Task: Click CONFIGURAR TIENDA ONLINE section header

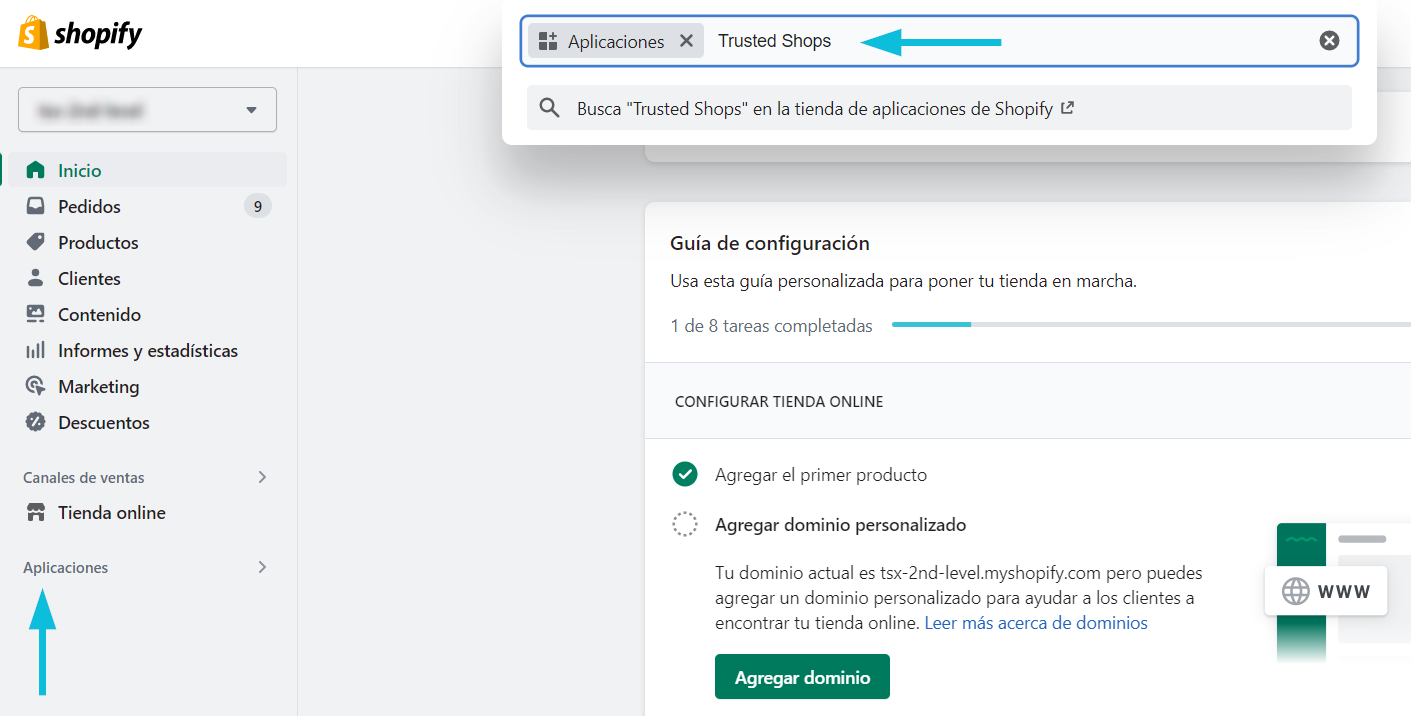Action: click(x=779, y=402)
